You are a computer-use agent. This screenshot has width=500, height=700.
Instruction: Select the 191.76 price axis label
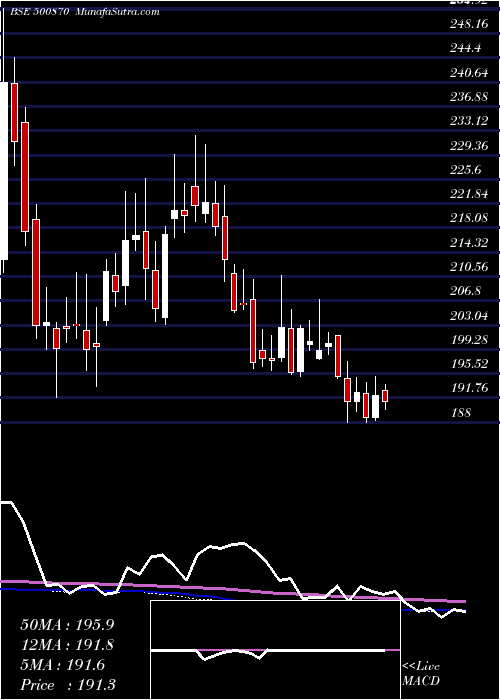tap(469, 388)
